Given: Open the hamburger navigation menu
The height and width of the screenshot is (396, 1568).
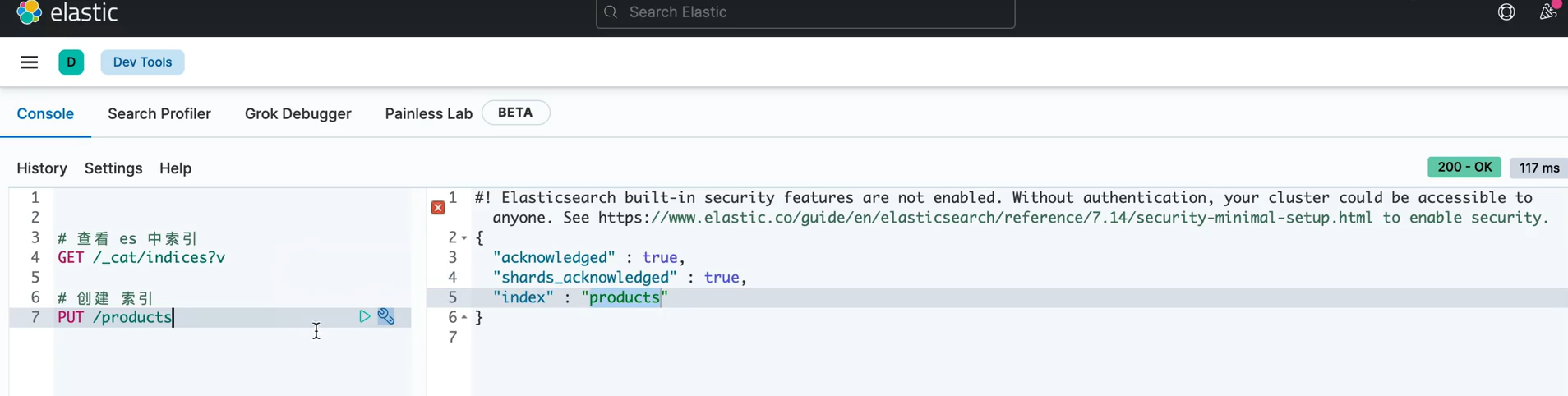Looking at the screenshot, I should pyautogui.click(x=30, y=62).
